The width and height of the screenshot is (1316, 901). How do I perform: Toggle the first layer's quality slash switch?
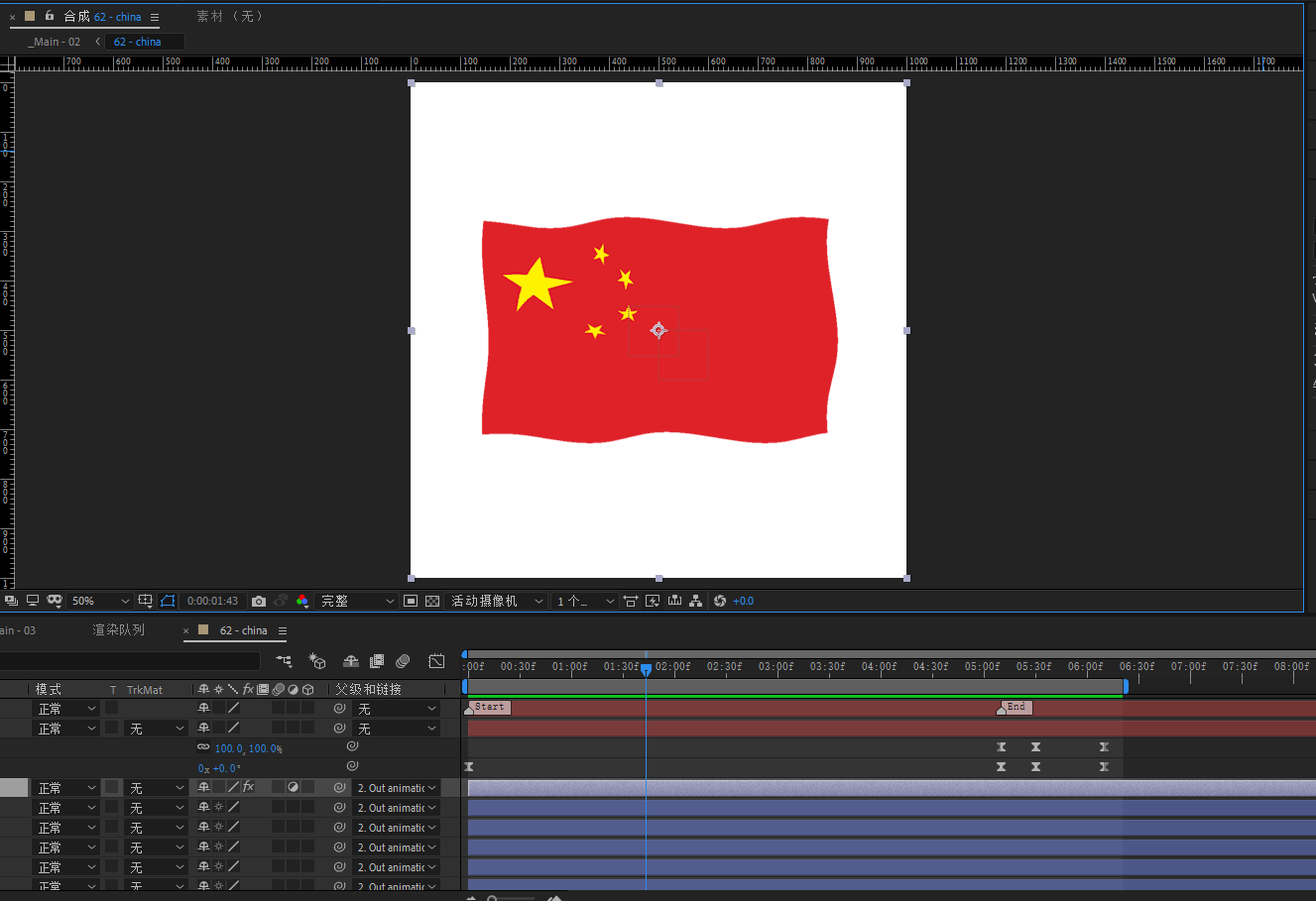234,708
